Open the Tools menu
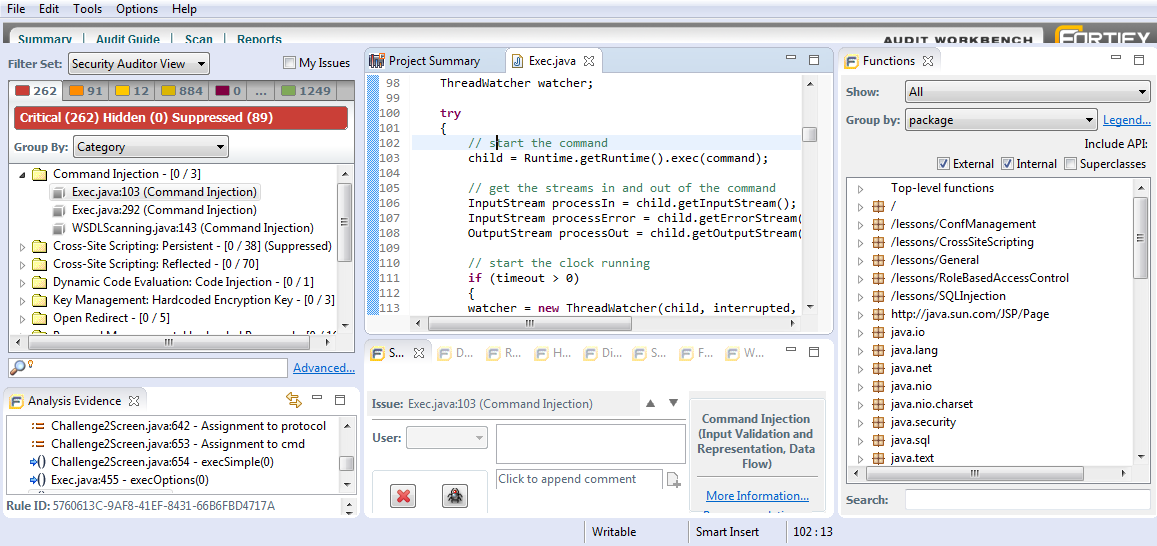This screenshot has width=1157, height=546. (x=88, y=9)
